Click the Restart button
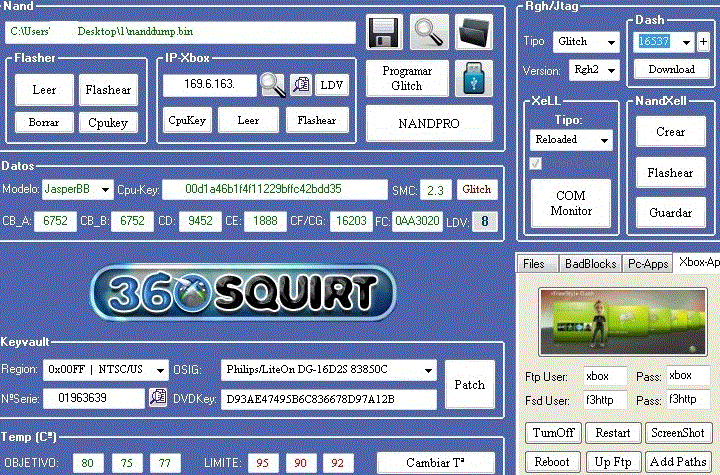Image resolution: width=720 pixels, height=475 pixels. tap(613, 433)
